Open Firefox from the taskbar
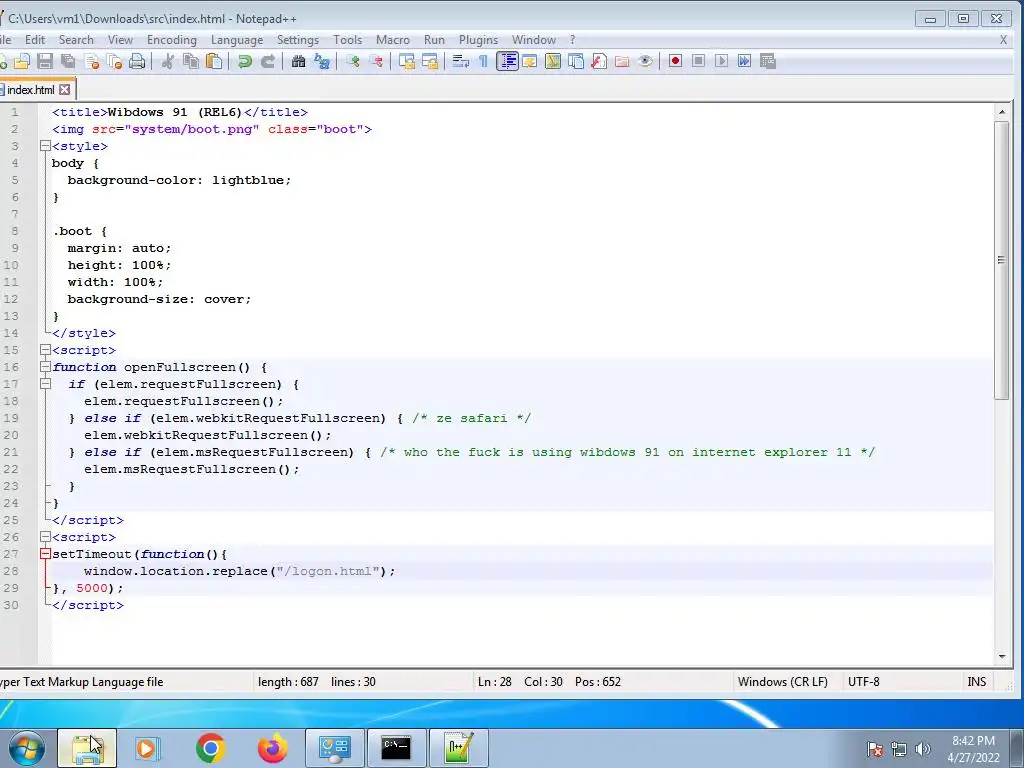1024x768 pixels. (272, 748)
